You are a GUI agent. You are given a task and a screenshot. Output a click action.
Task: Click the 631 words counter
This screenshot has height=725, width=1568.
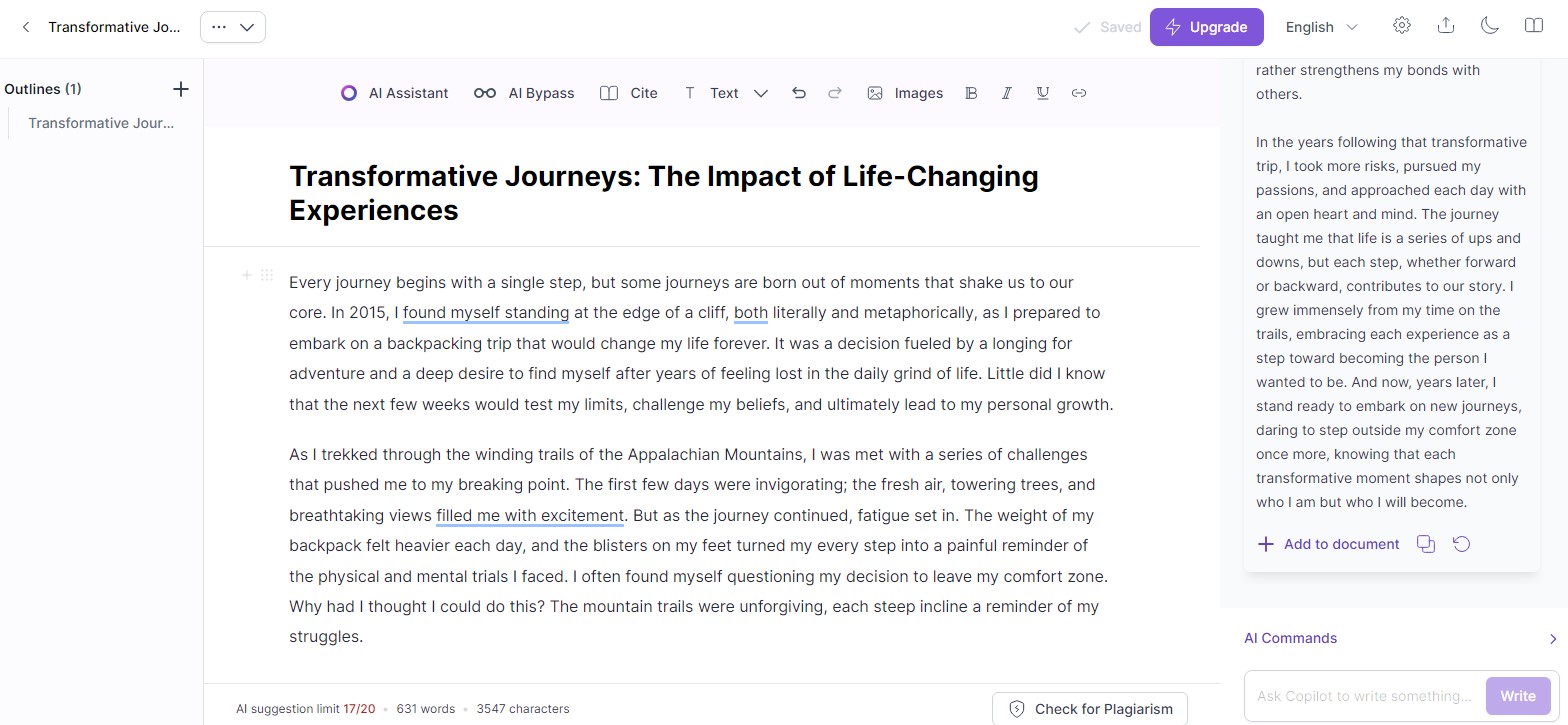click(x=426, y=709)
